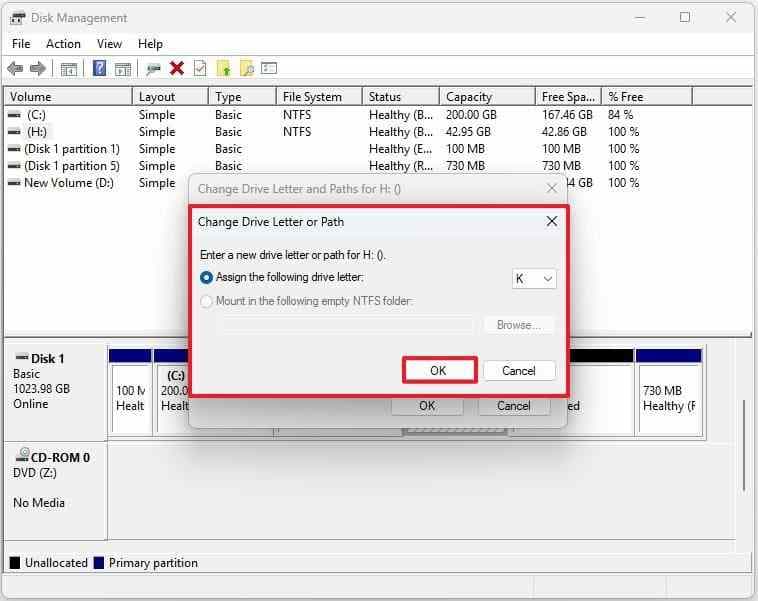Open the Help menu
The image size is (758, 601).
pyautogui.click(x=150, y=44)
